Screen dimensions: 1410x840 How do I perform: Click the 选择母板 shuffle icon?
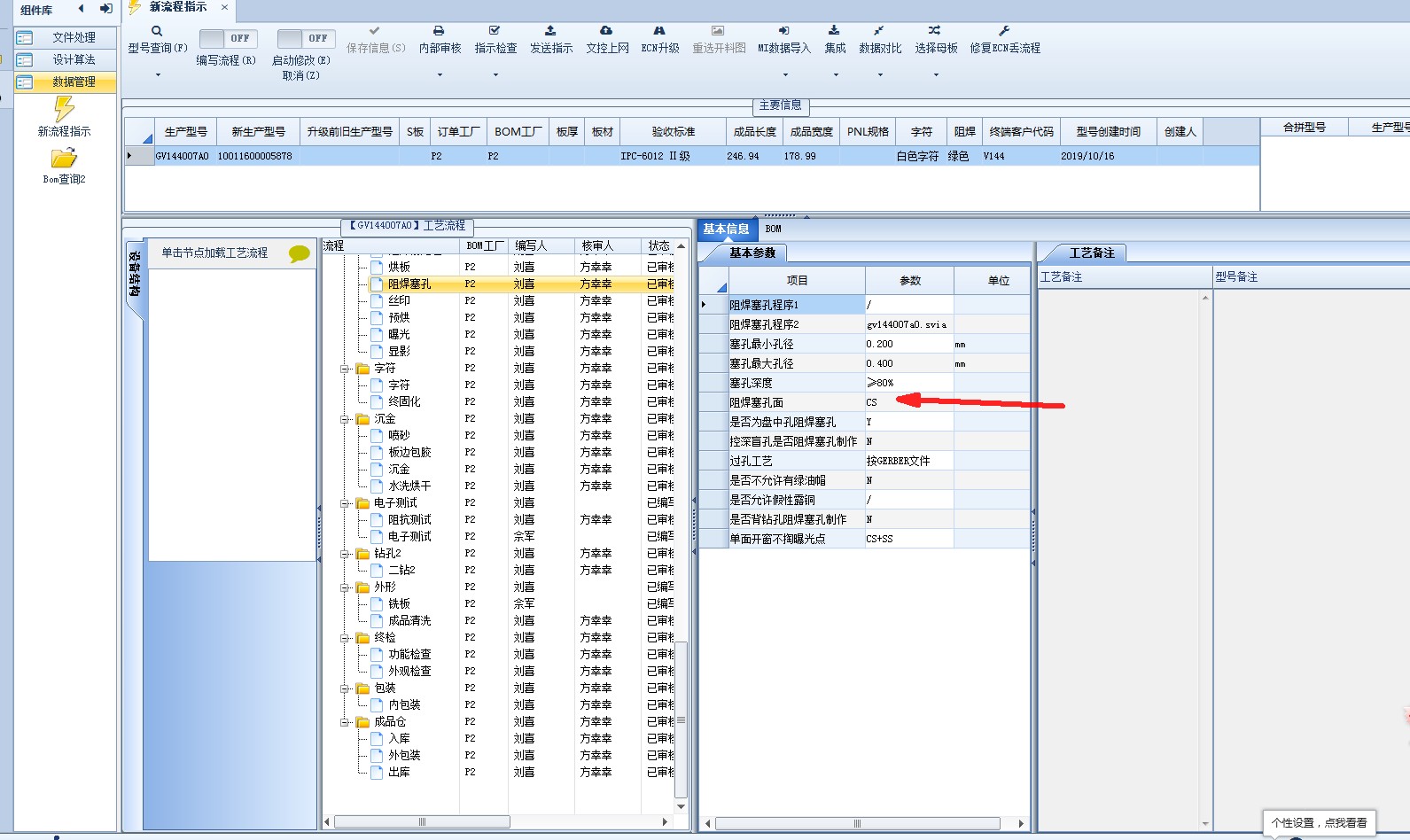click(x=935, y=31)
